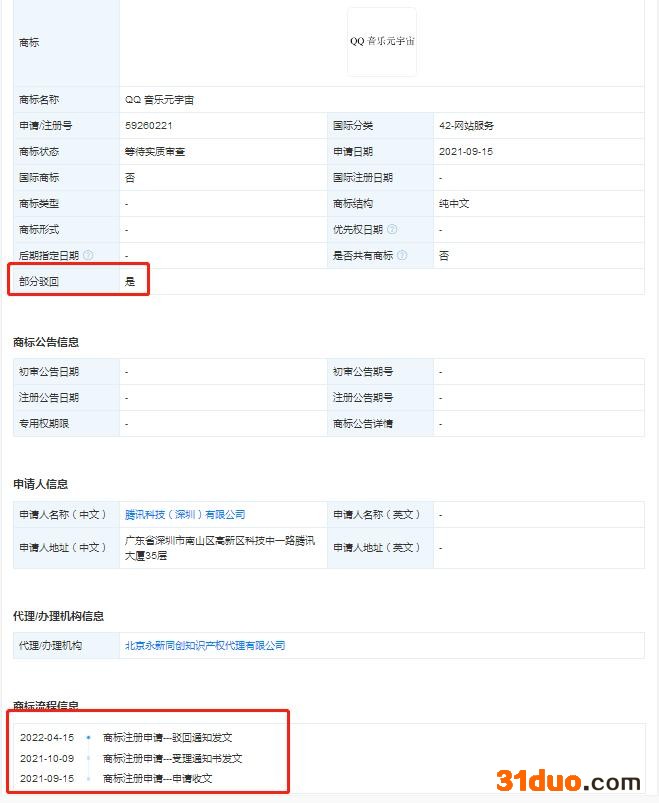Click the 商标公告信息 section heading
This screenshot has width=659, height=803.
[x=46, y=342]
